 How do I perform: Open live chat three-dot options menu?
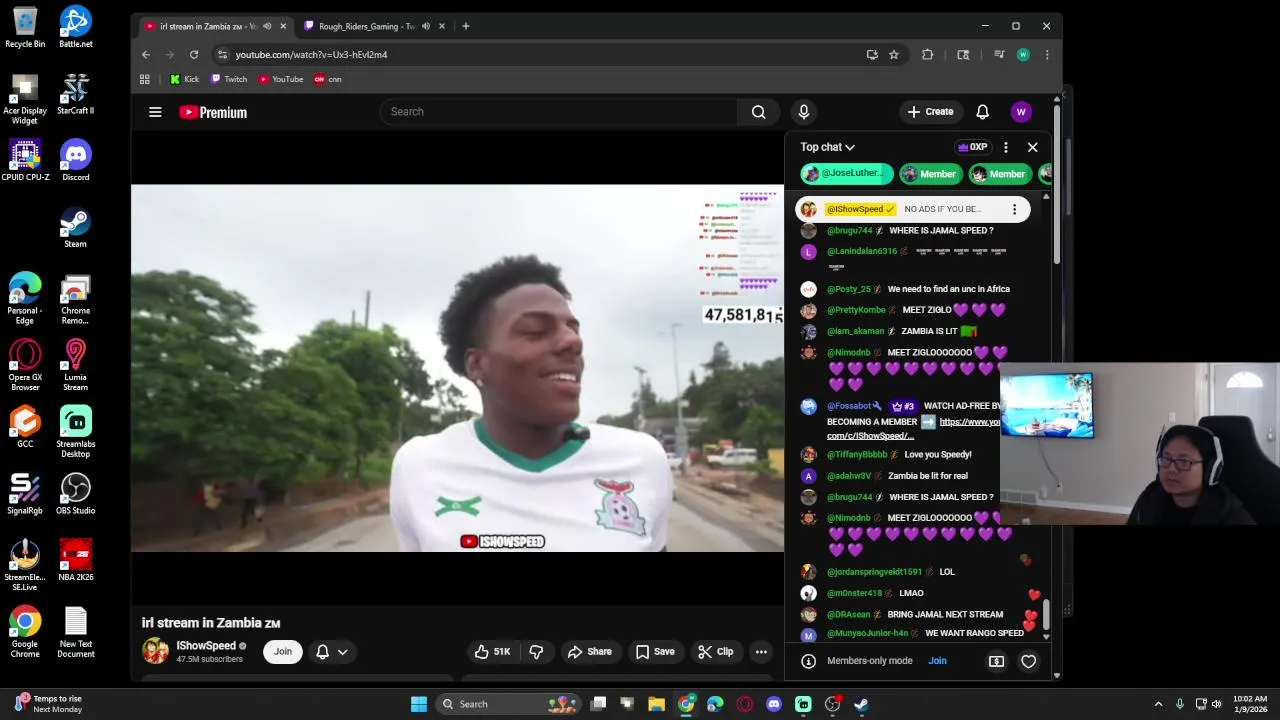(x=1006, y=147)
